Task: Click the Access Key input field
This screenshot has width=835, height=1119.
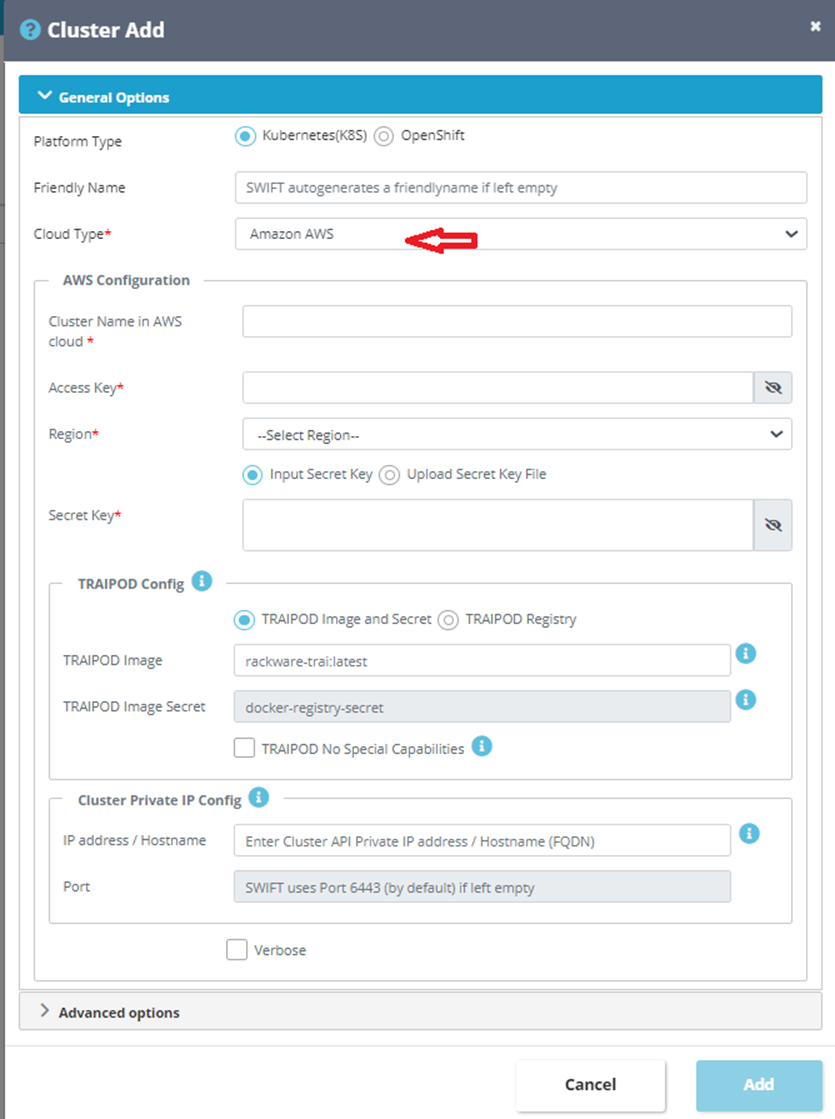Action: click(498, 388)
